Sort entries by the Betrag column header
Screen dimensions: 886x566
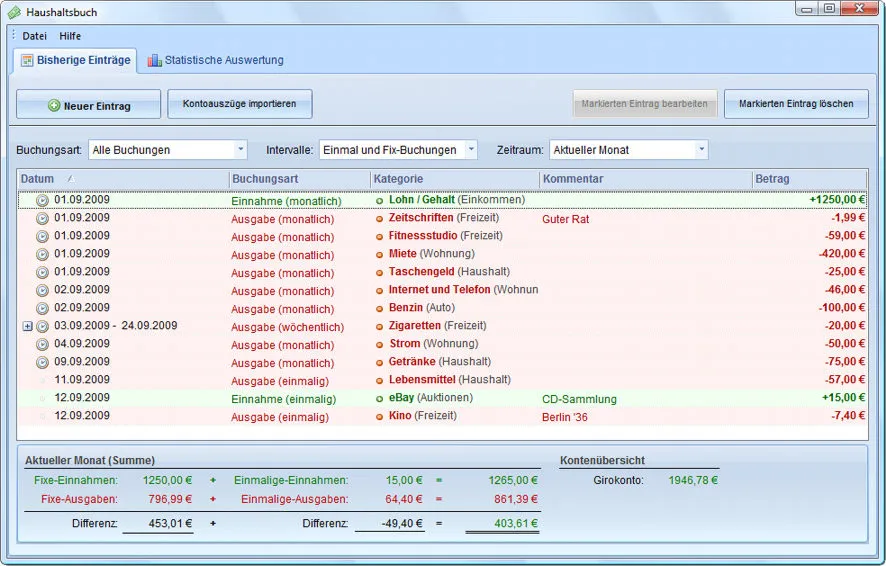808,179
